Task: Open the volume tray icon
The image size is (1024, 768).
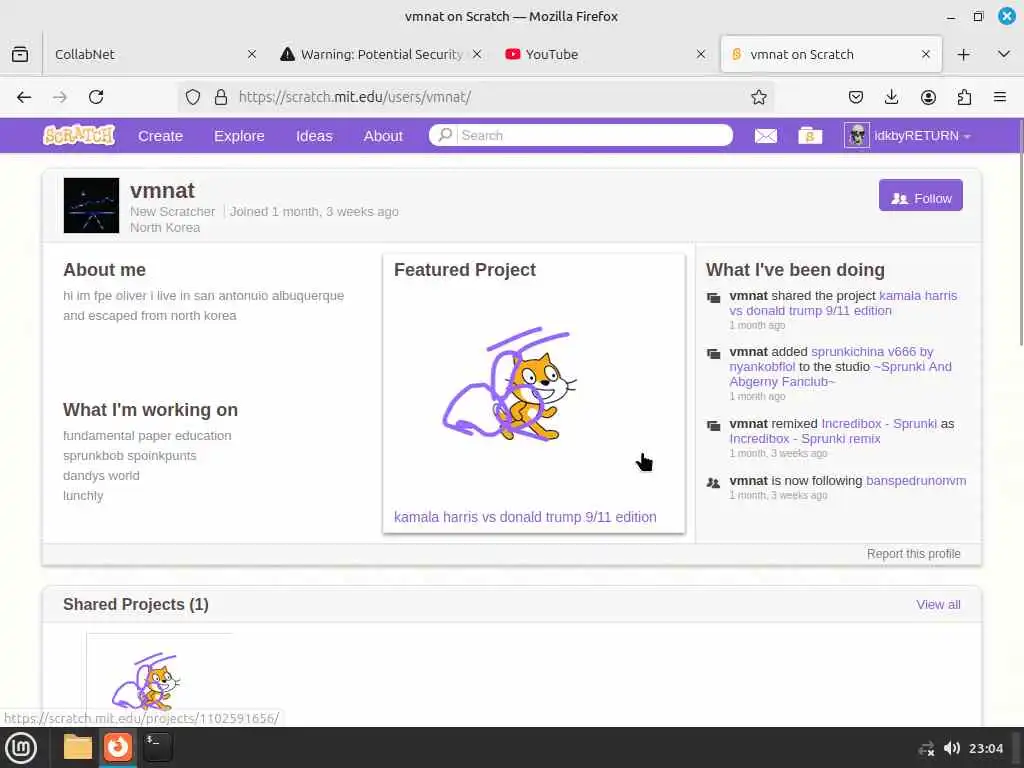Action: (x=952, y=748)
